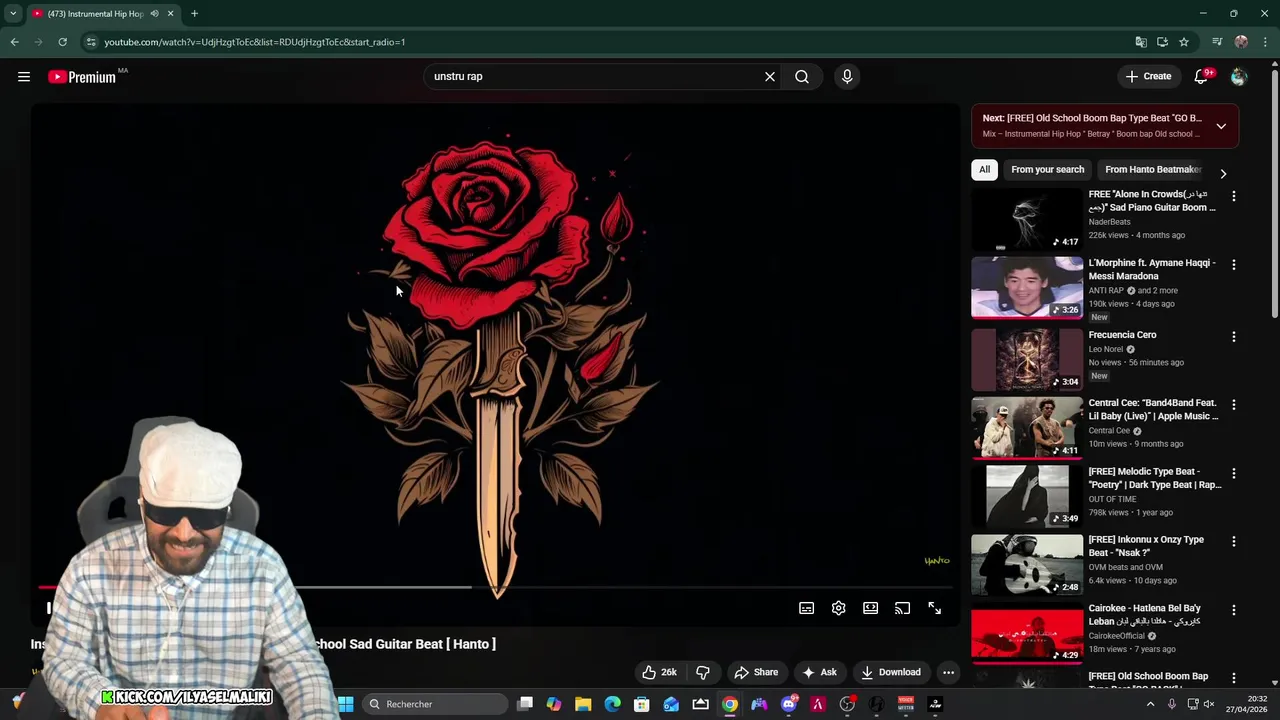The height and width of the screenshot is (720, 1280).
Task: Show more filter chips with arrow
Action: point(1223,174)
